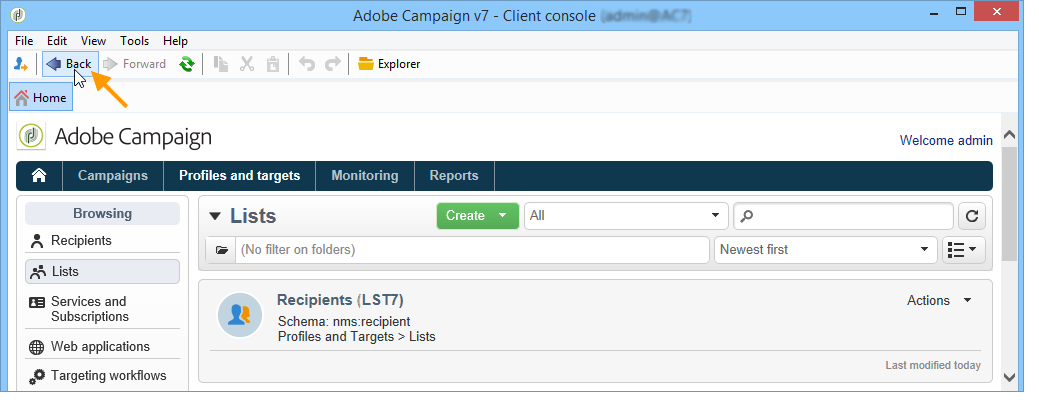Go to the home icon in navigation bar
This screenshot has height=406, width=1039.
click(x=39, y=176)
